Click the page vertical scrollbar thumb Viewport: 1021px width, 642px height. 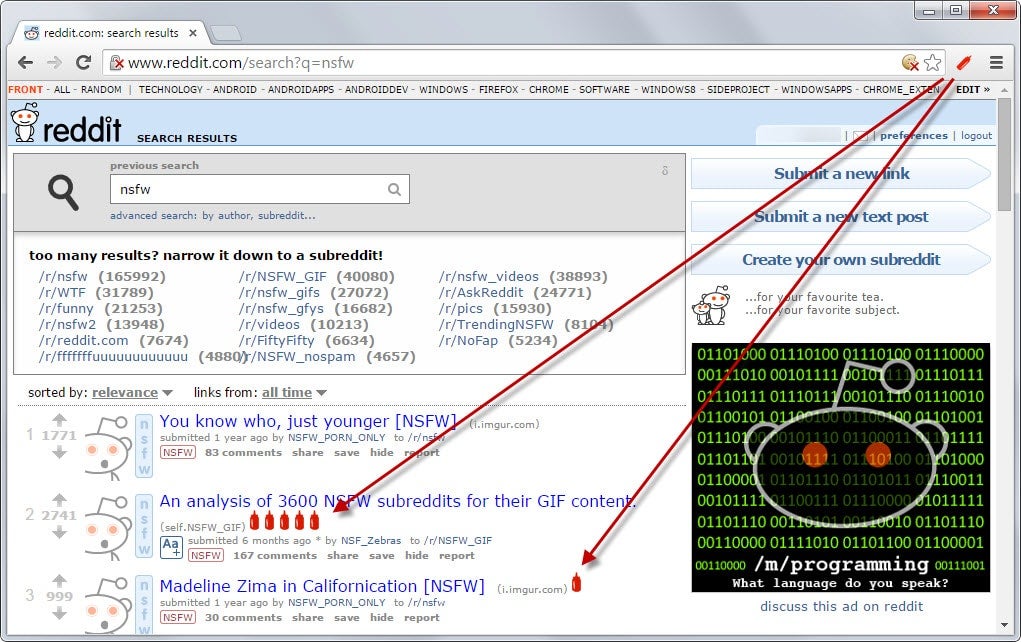(1005, 154)
